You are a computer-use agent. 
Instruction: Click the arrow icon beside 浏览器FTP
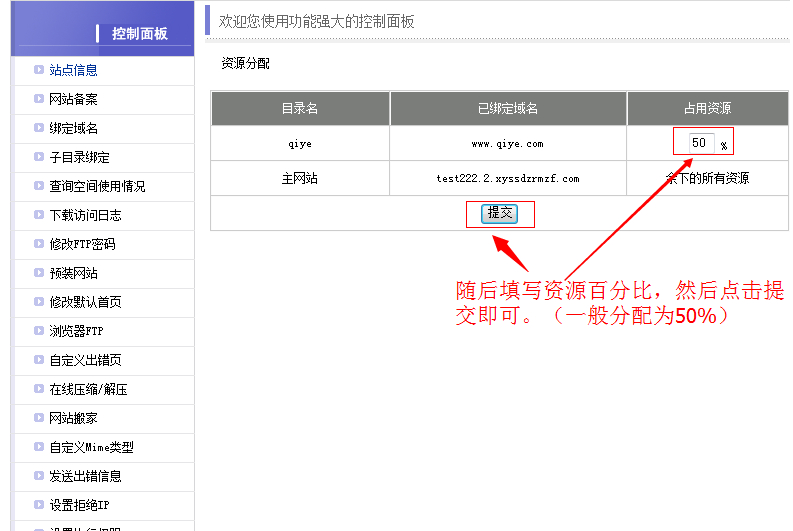pyautogui.click(x=39, y=330)
